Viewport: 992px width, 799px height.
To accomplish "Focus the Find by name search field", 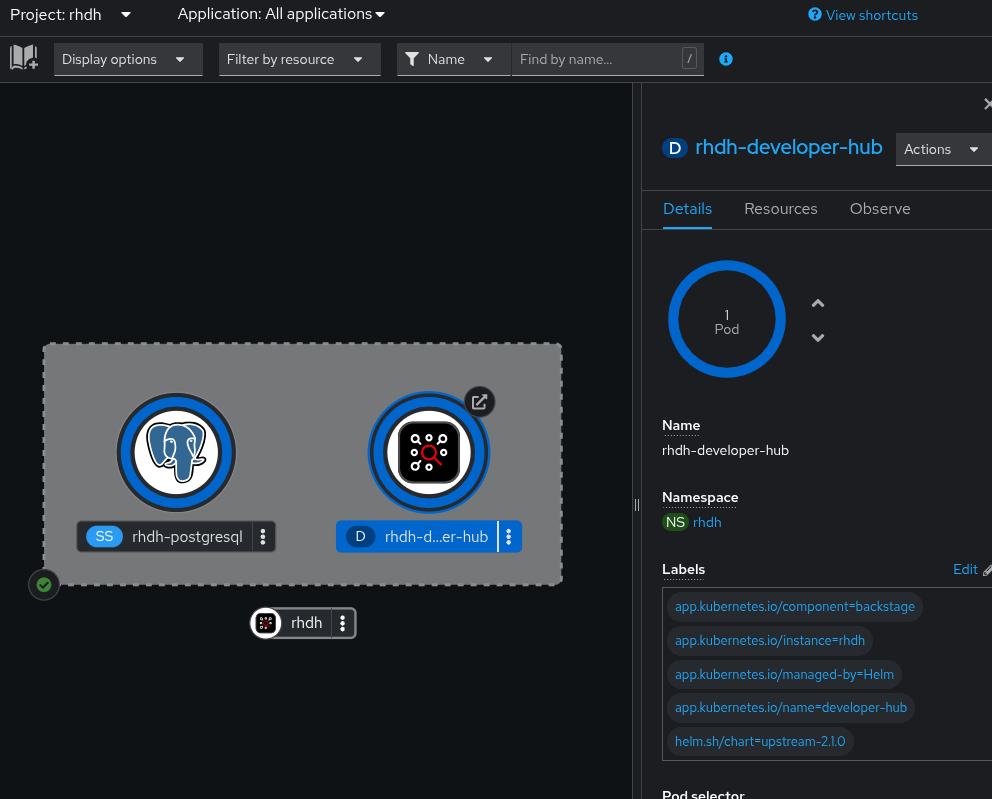I will [x=596, y=59].
